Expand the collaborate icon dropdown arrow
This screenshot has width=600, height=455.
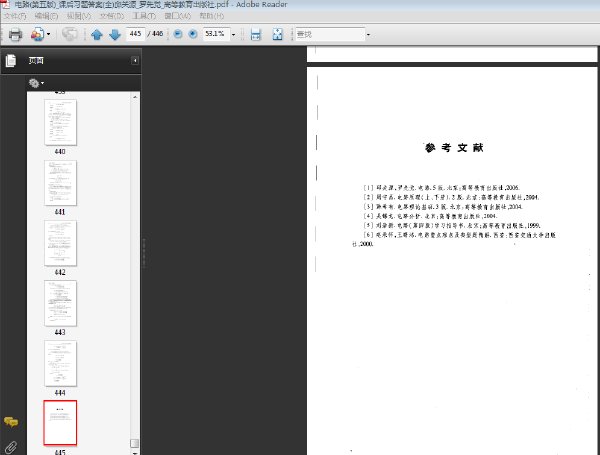[x=49, y=34]
